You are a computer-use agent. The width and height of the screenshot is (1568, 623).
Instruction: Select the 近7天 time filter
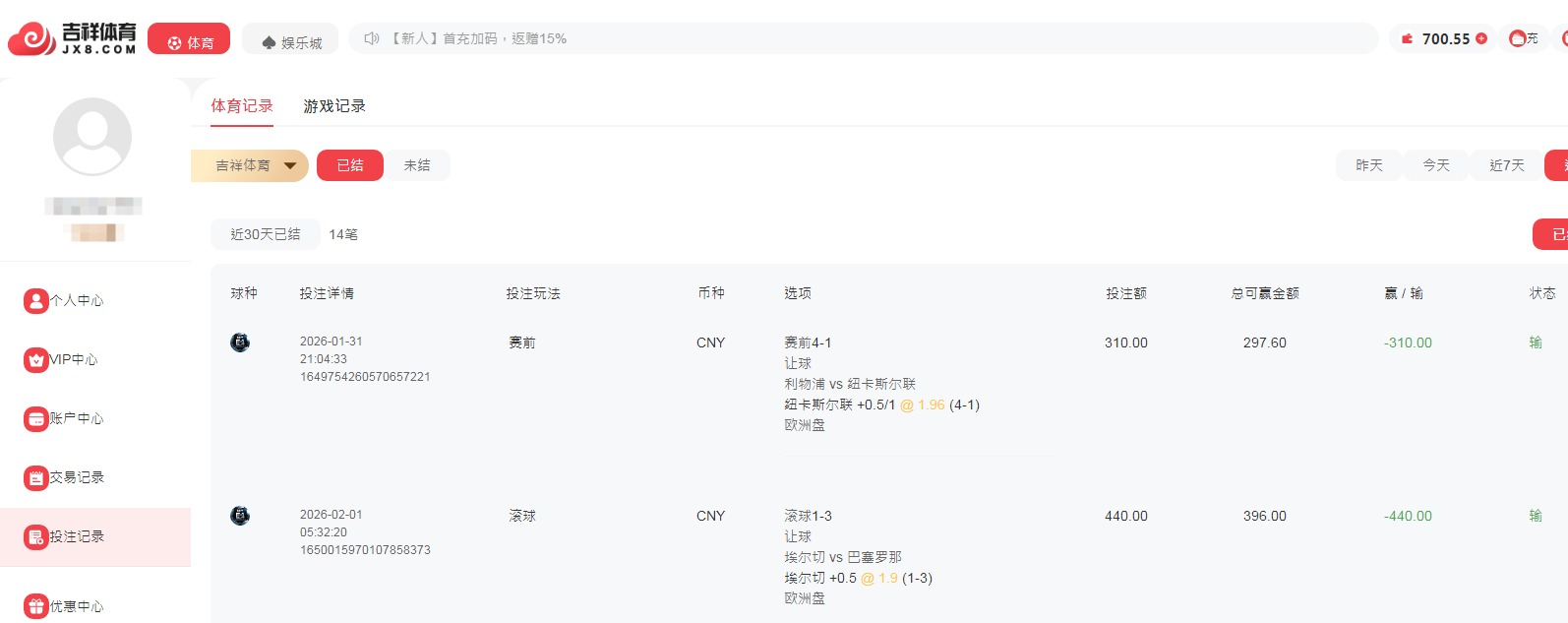[x=1504, y=165]
